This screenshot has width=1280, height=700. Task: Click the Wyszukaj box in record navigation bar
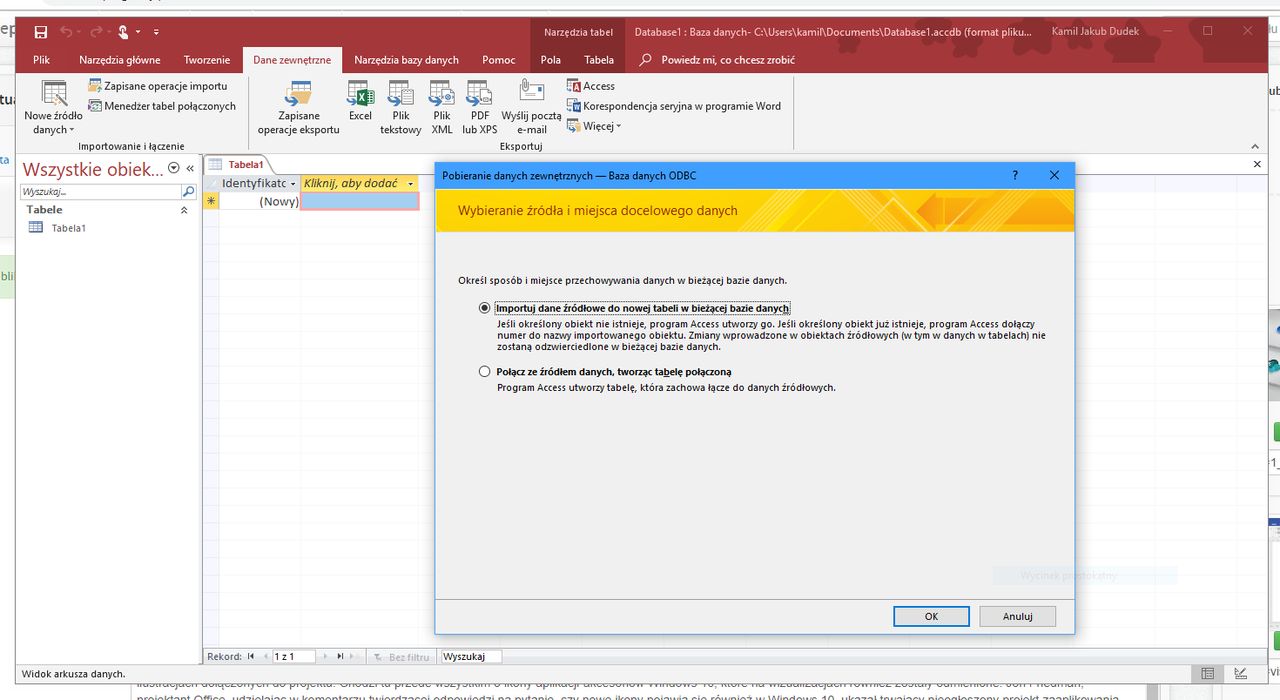471,656
